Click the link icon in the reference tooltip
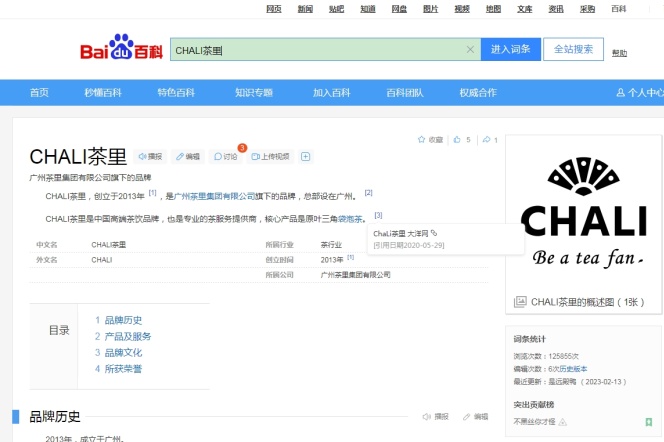The image size is (664, 442). pos(434,233)
